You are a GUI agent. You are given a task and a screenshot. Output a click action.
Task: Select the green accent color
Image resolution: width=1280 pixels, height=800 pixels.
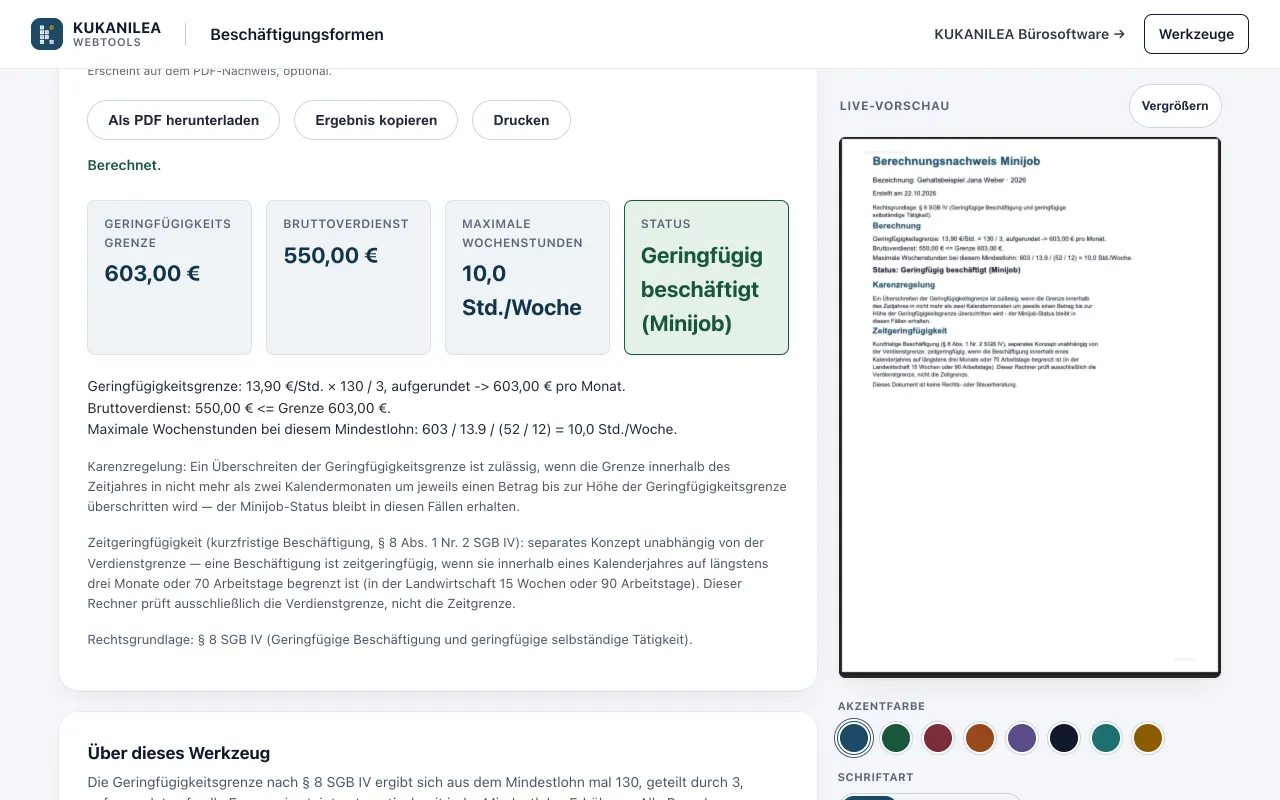coord(896,738)
